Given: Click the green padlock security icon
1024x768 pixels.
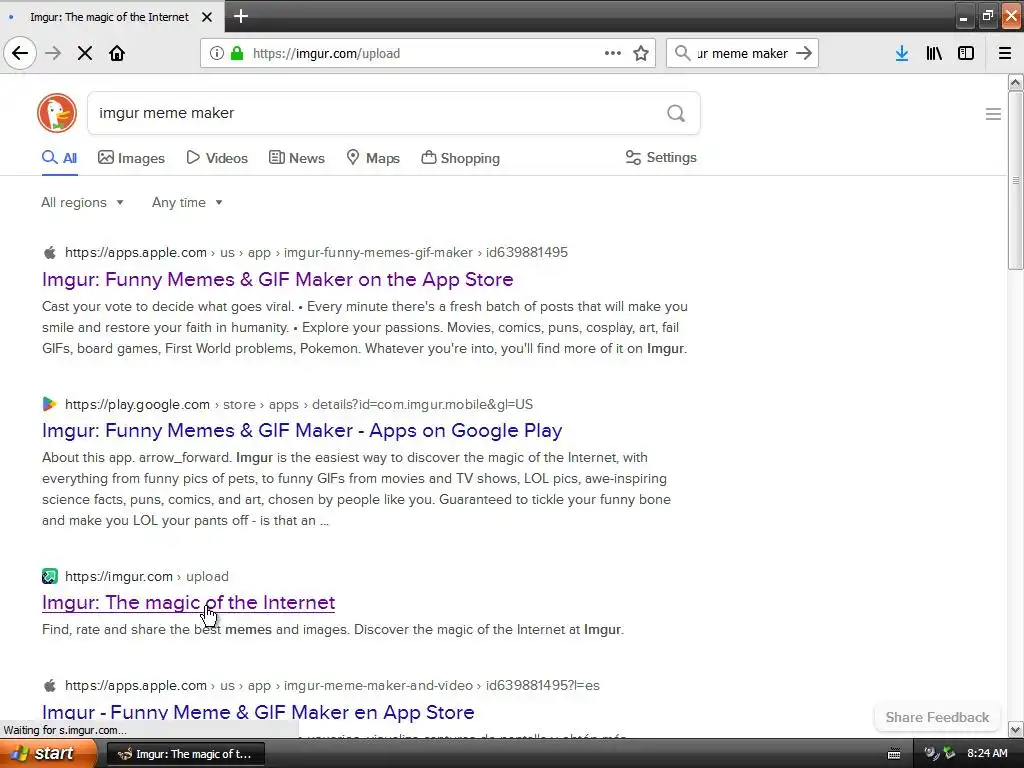Looking at the screenshot, I should click(x=237, y=53).
